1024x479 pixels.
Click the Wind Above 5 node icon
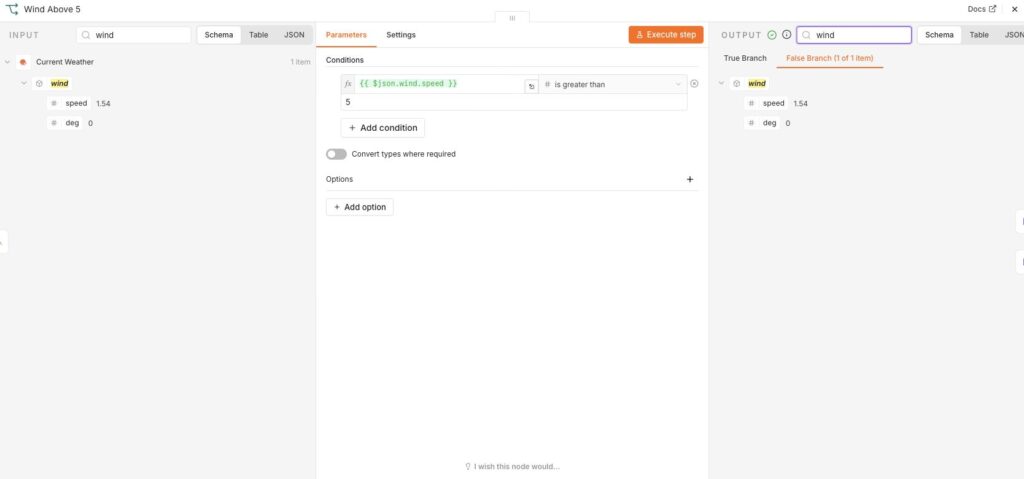click(x=12, y=9)
